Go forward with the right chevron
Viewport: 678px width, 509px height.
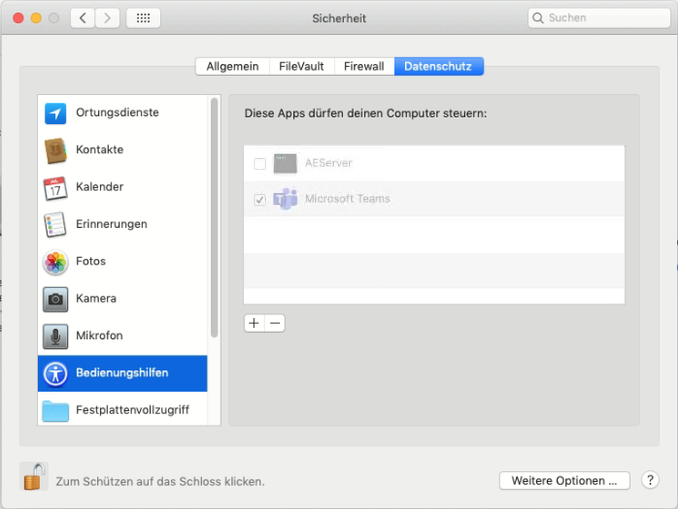(107, 18)
